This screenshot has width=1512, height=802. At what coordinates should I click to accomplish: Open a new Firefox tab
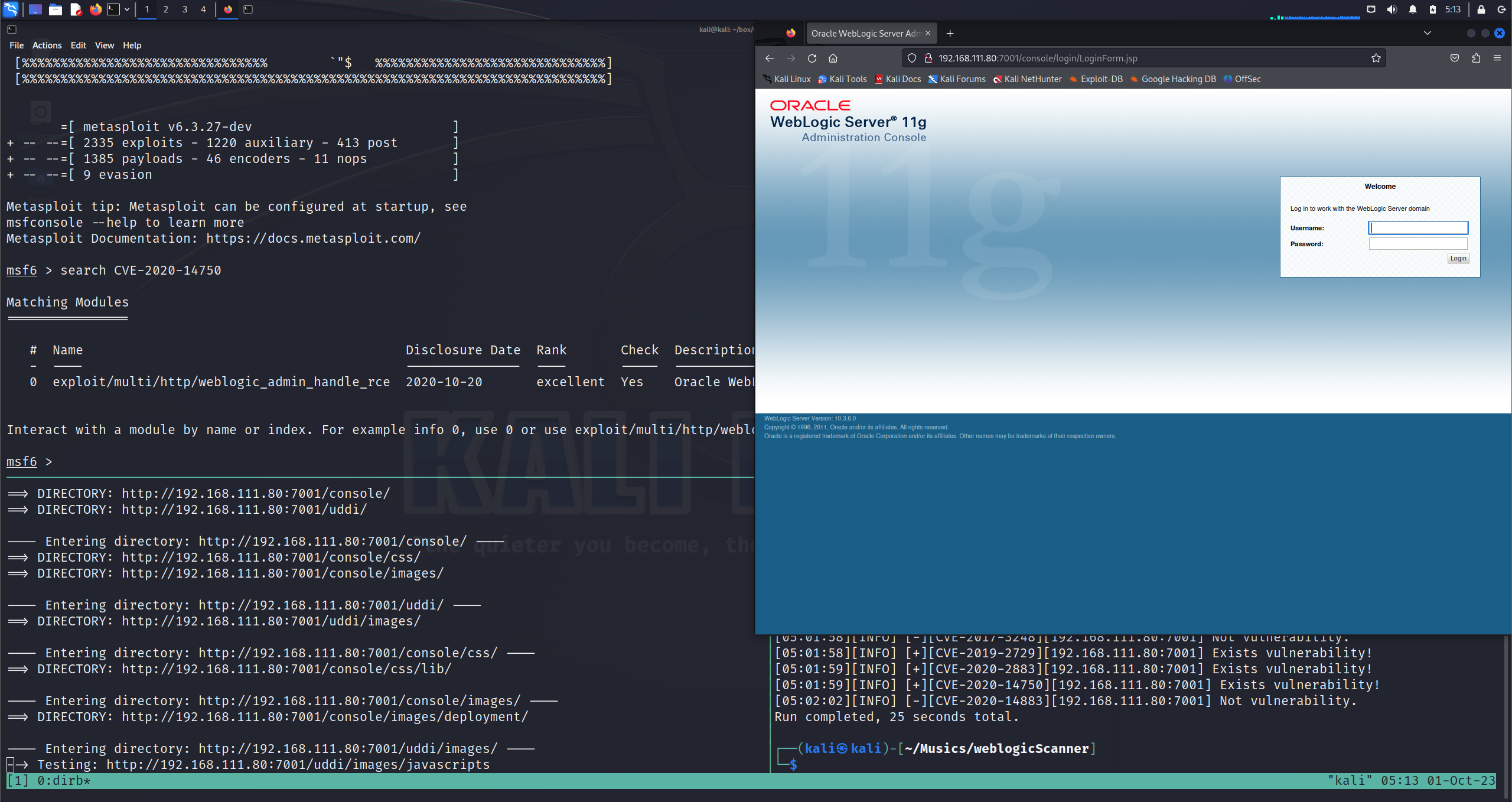(x=950, y=34)
